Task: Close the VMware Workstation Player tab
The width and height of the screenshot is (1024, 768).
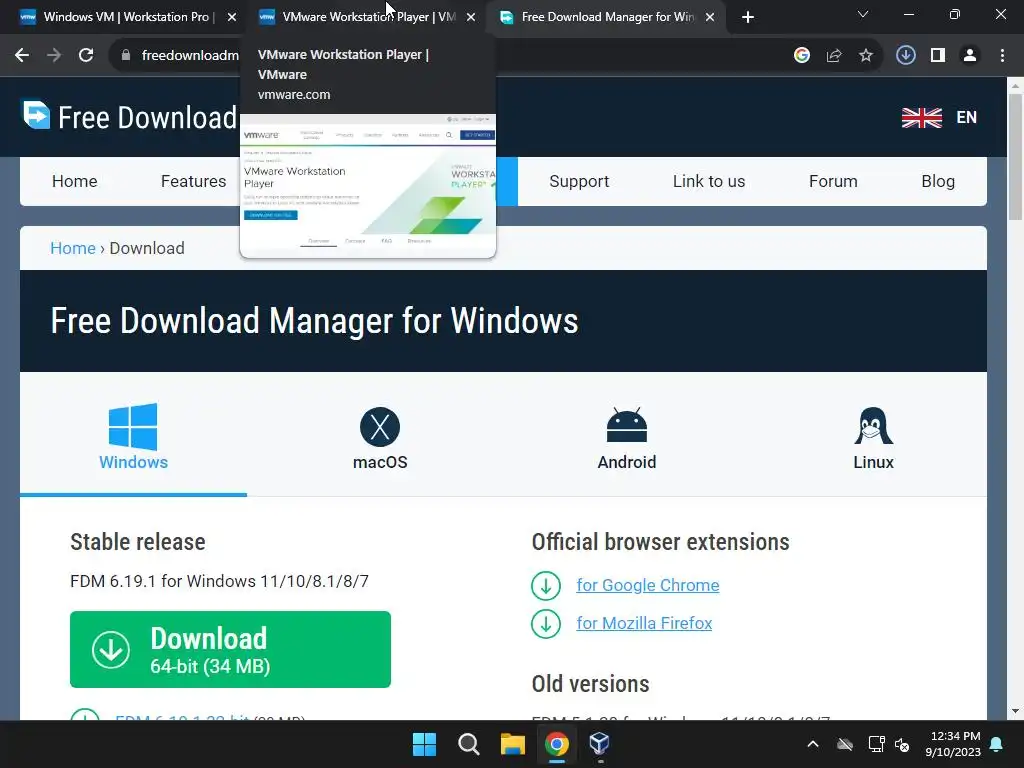Action: 471,18
